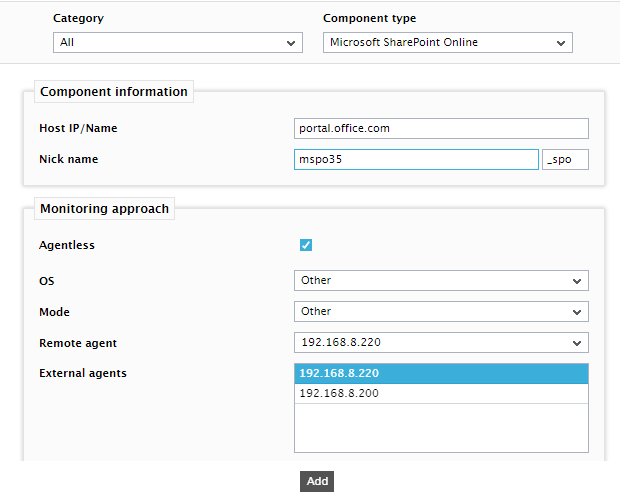
Task: Open the Category dropdown
Action: coord(178,42)
